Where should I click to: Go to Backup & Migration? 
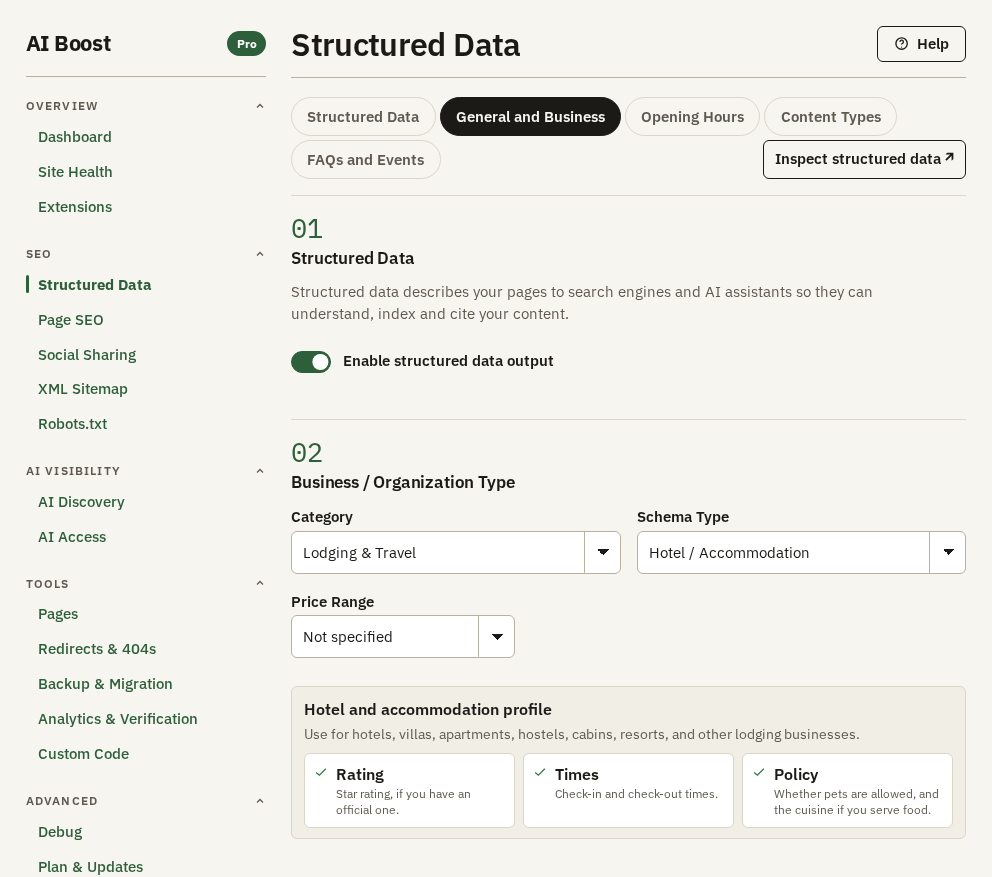coord(105,684)
